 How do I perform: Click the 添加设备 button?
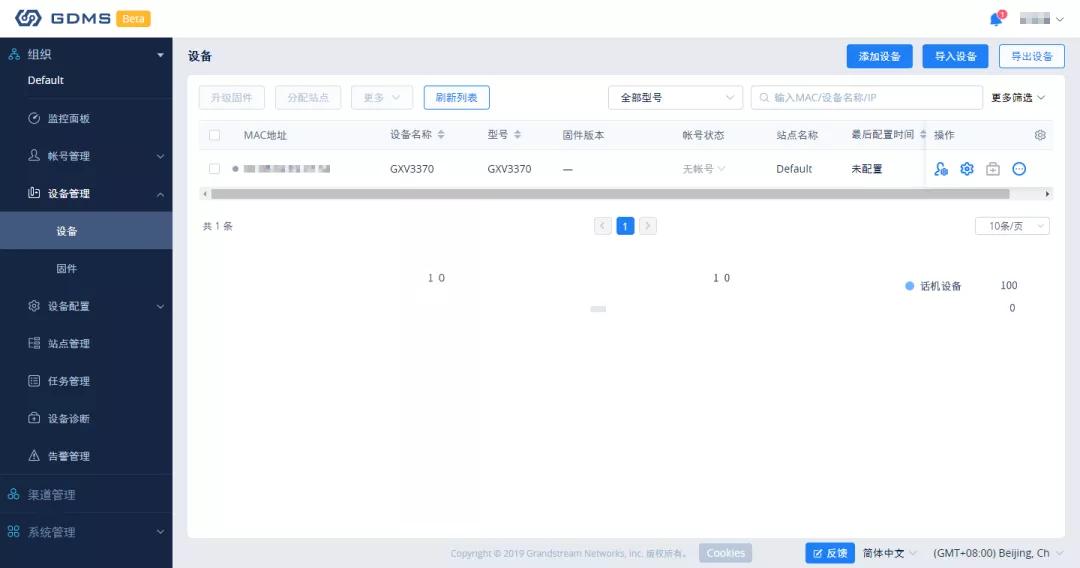880,56
